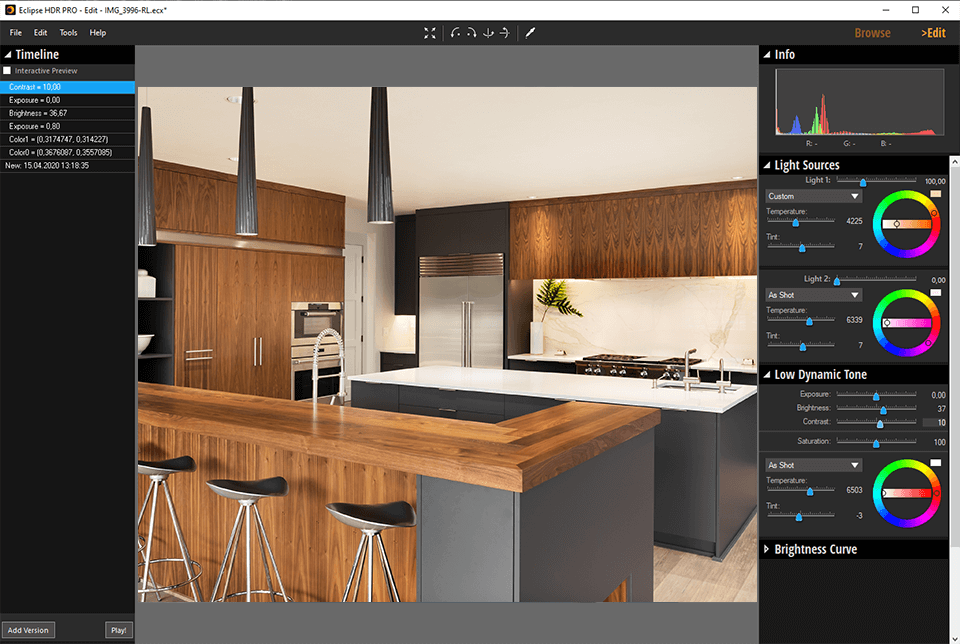
Task: Open the Tools menu
Action: pos(68,32)
